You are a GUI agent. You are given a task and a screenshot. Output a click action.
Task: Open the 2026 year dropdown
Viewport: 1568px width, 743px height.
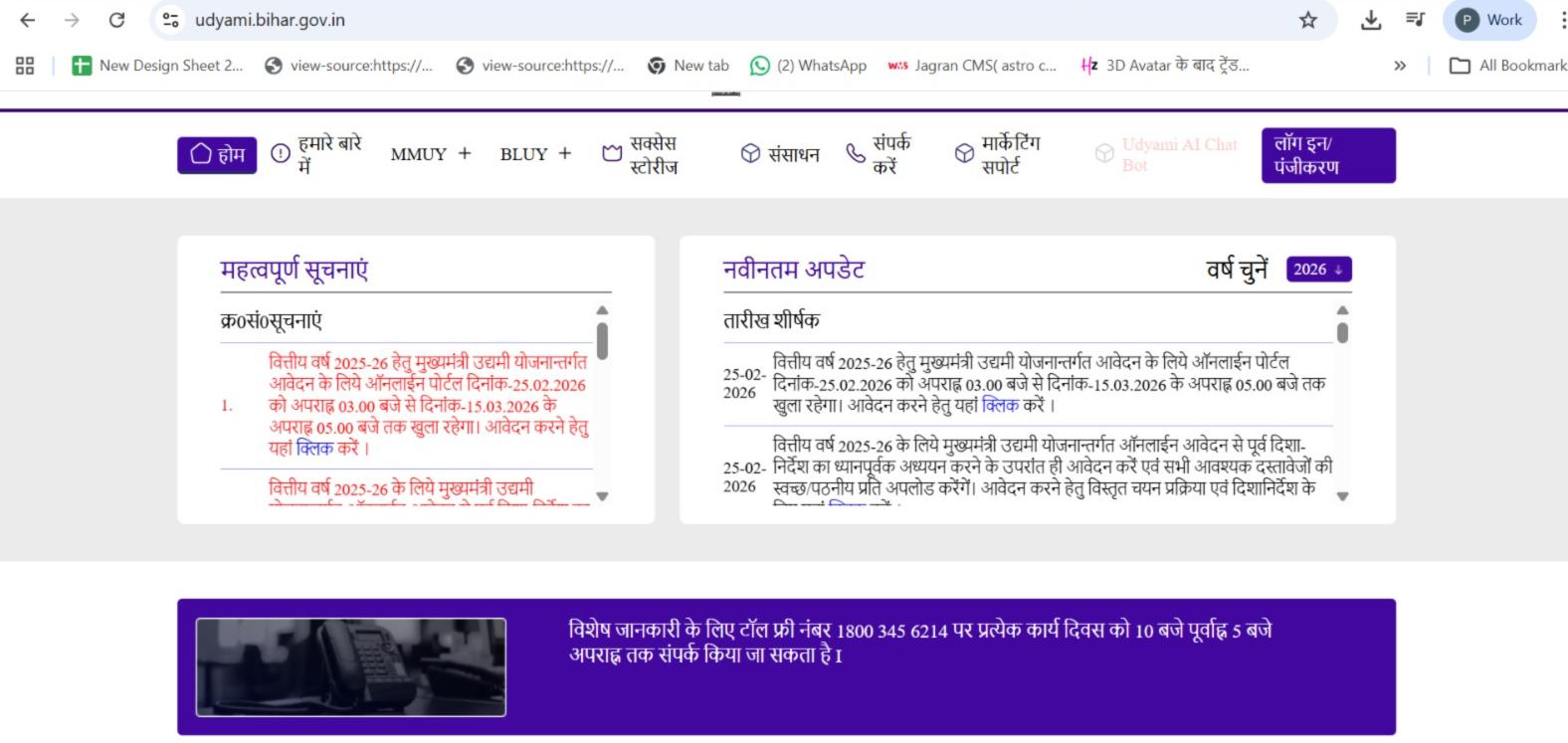coord(1318,270)
